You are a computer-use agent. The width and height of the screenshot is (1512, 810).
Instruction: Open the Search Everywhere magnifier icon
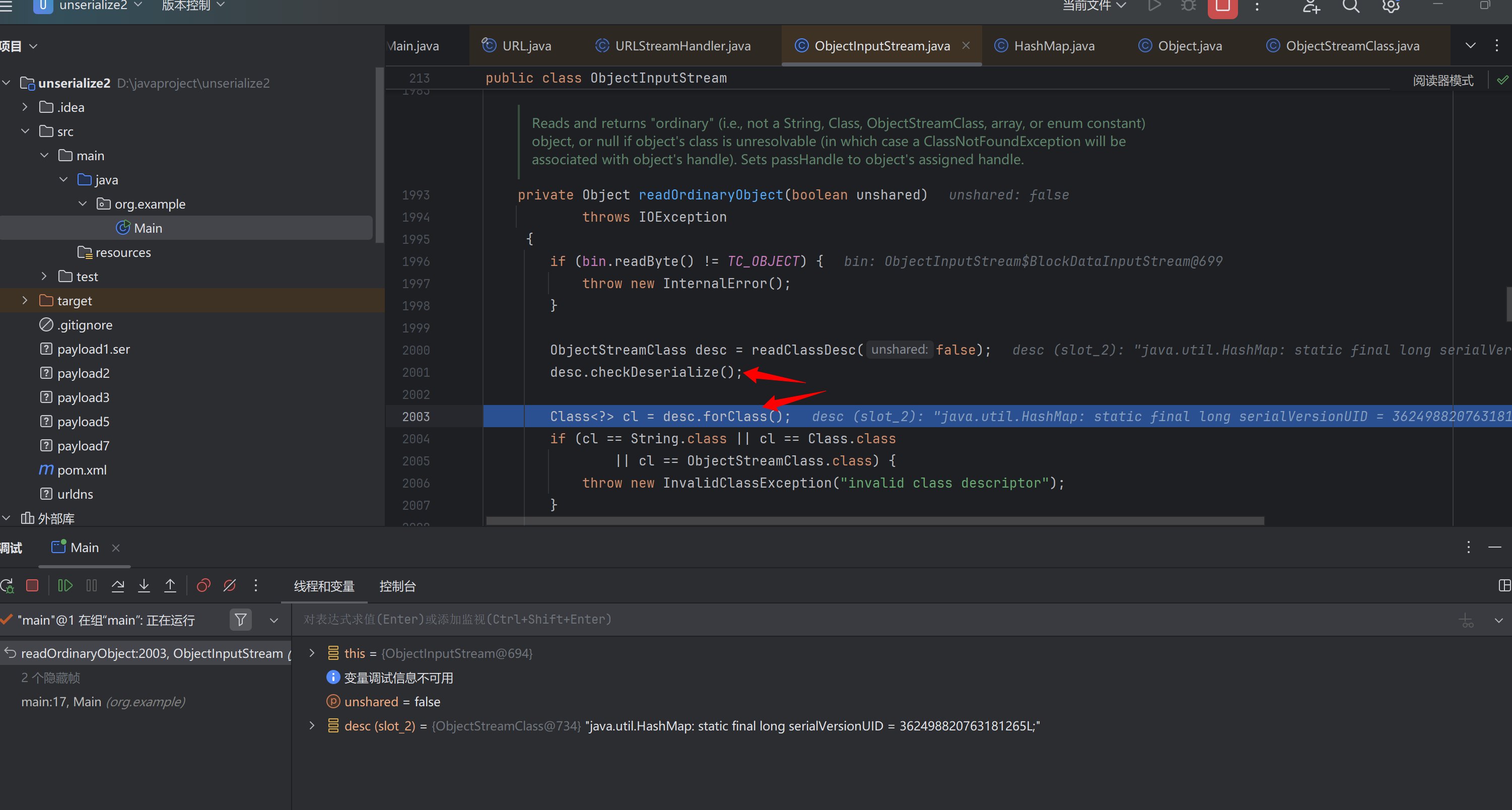1351,7
